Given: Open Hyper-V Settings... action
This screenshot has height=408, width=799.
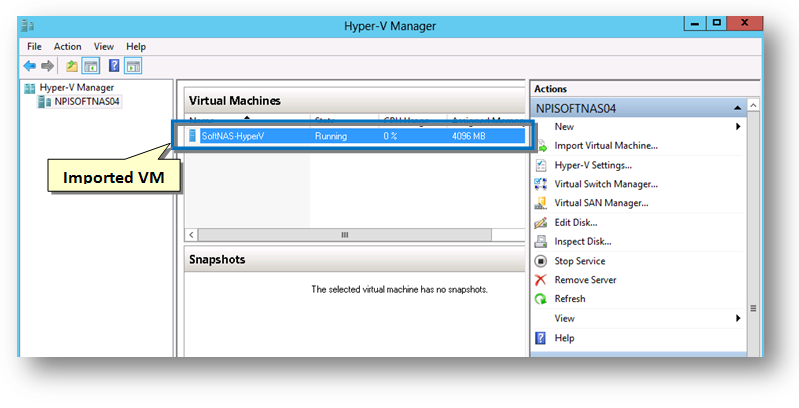Looking at the screenshot, I should pos(593,165).
